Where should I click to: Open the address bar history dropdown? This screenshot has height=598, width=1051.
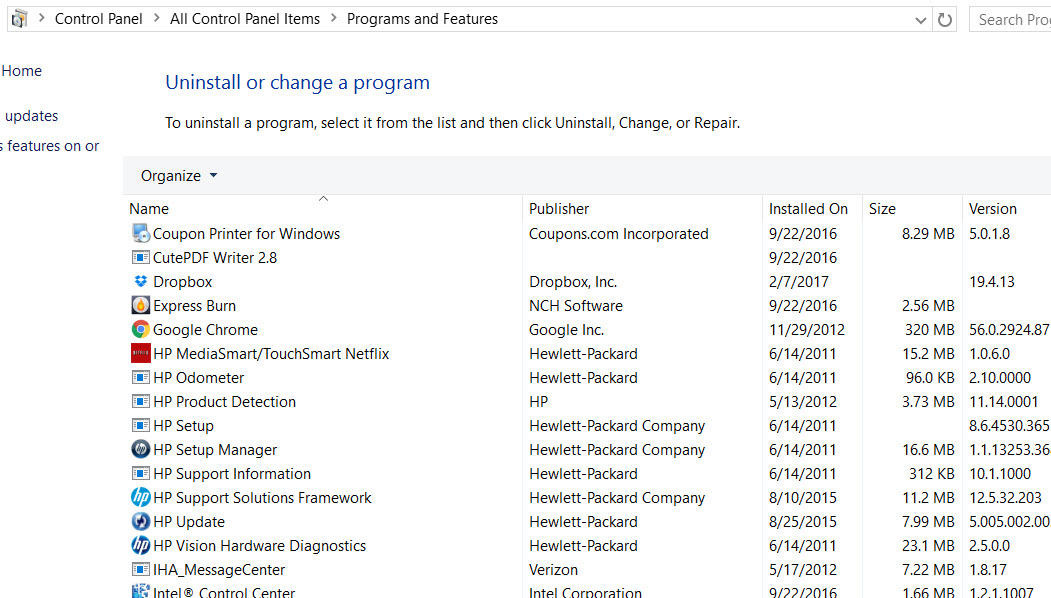tap(921, 18)
